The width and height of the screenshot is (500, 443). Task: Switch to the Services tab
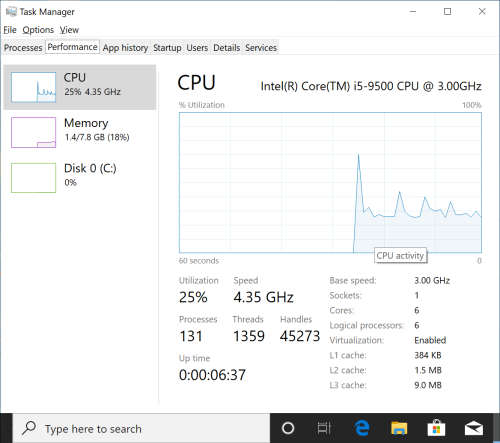261,48
